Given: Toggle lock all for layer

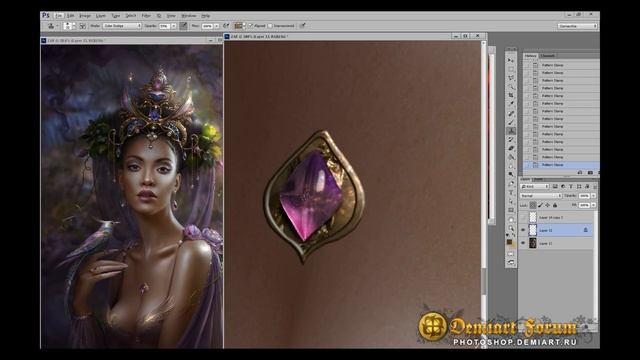Looking at the screenshot, I should 555,205.
